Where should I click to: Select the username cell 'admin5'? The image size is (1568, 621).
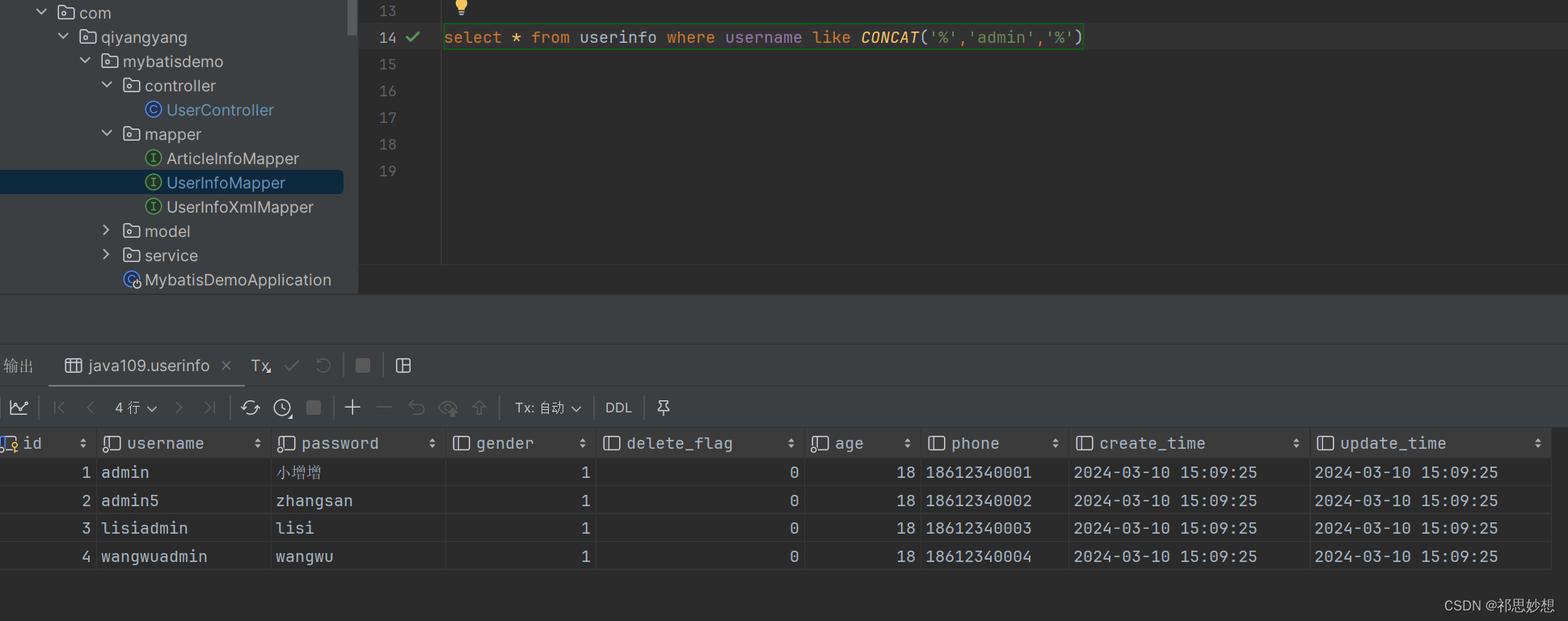(x=183, y=501)
